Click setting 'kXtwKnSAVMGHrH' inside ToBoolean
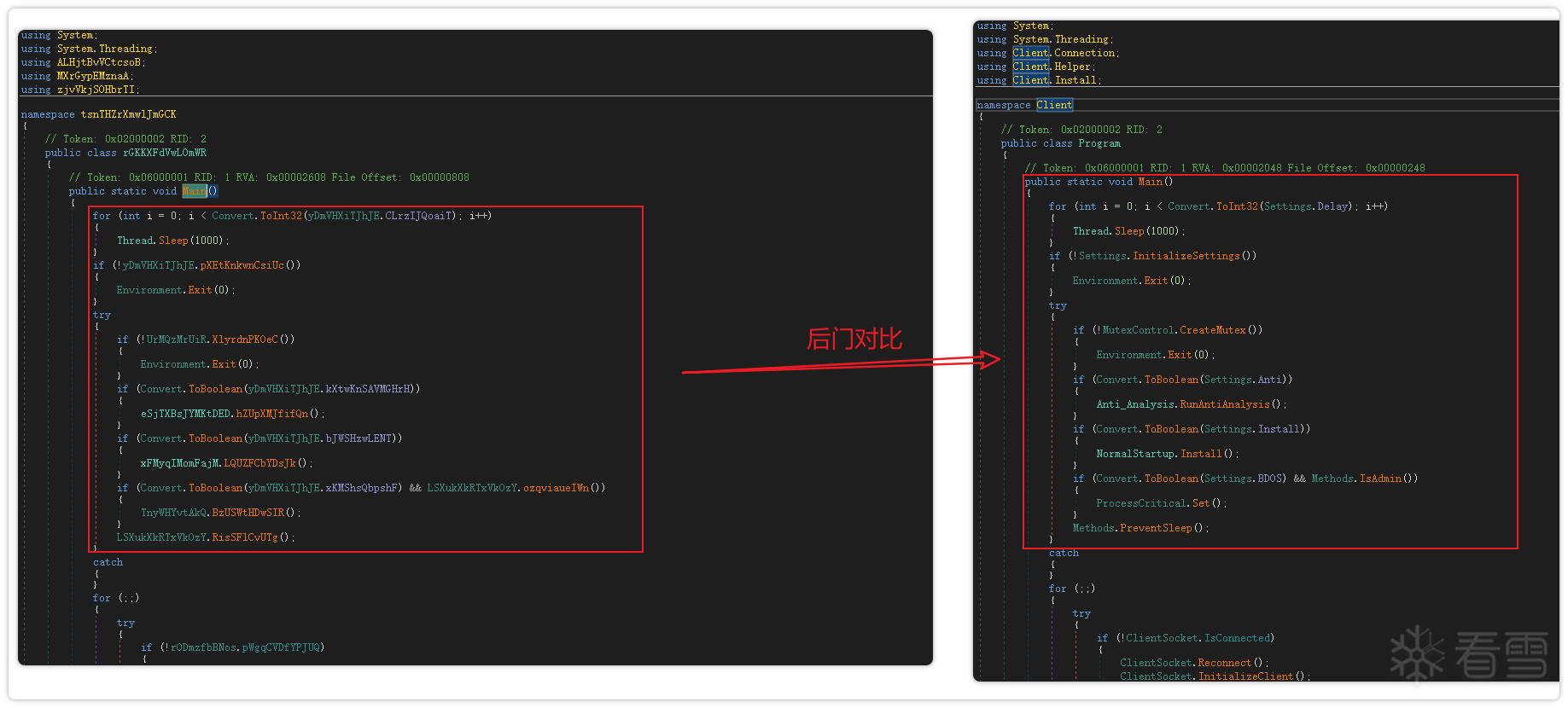 click(x=369, y=389)
